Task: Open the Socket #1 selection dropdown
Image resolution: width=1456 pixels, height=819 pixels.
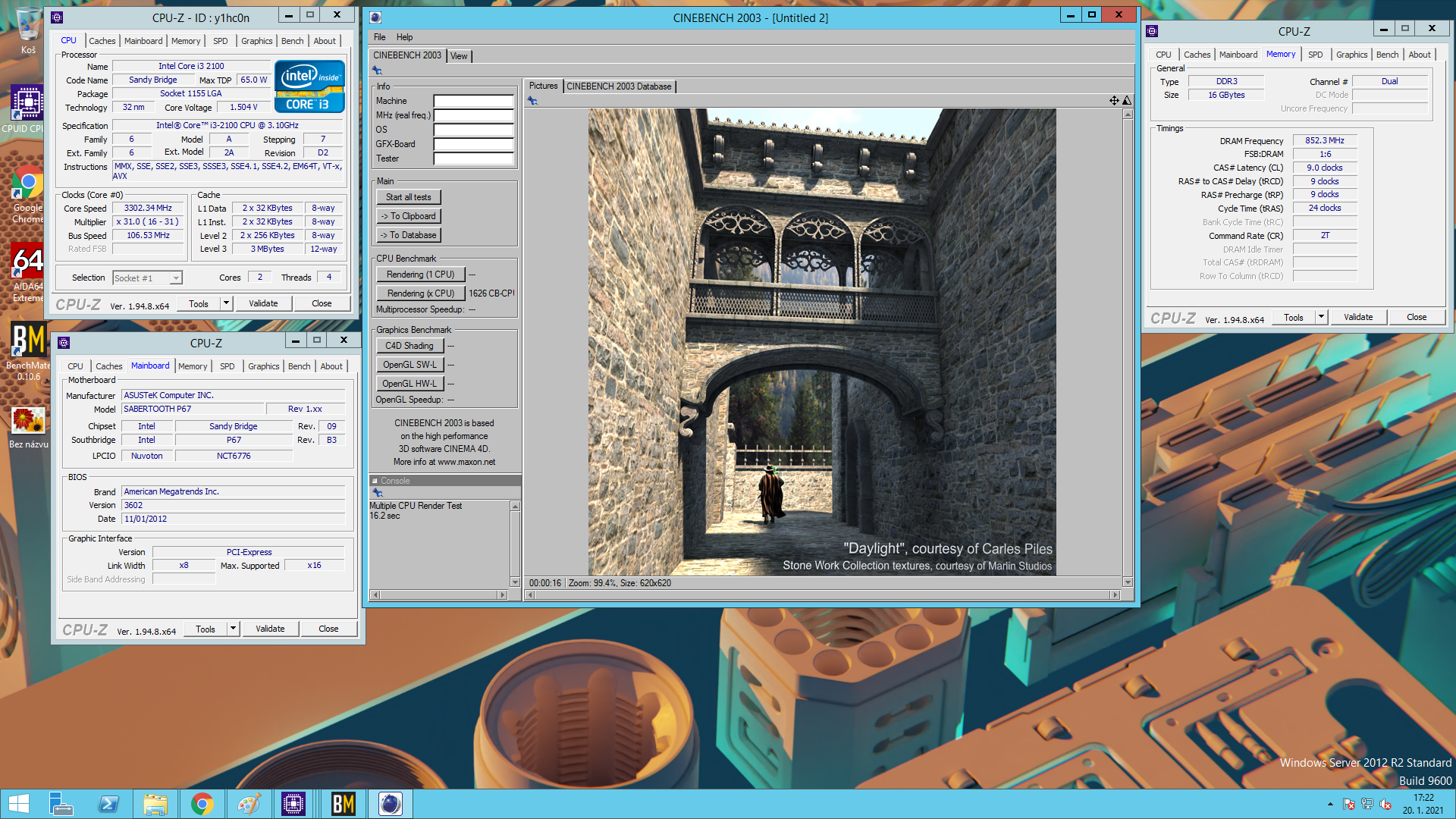Action: (x=147, y=278)
